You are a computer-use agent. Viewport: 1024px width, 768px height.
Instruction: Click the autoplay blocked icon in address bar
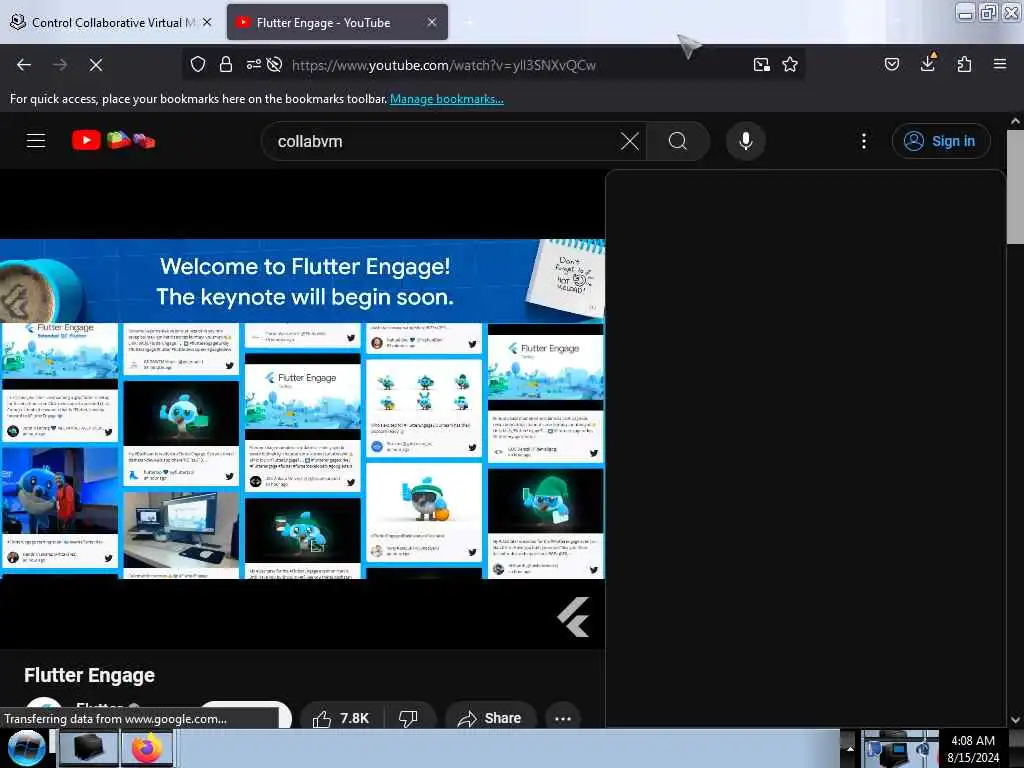pyautogui.click(x=274, y=64)
